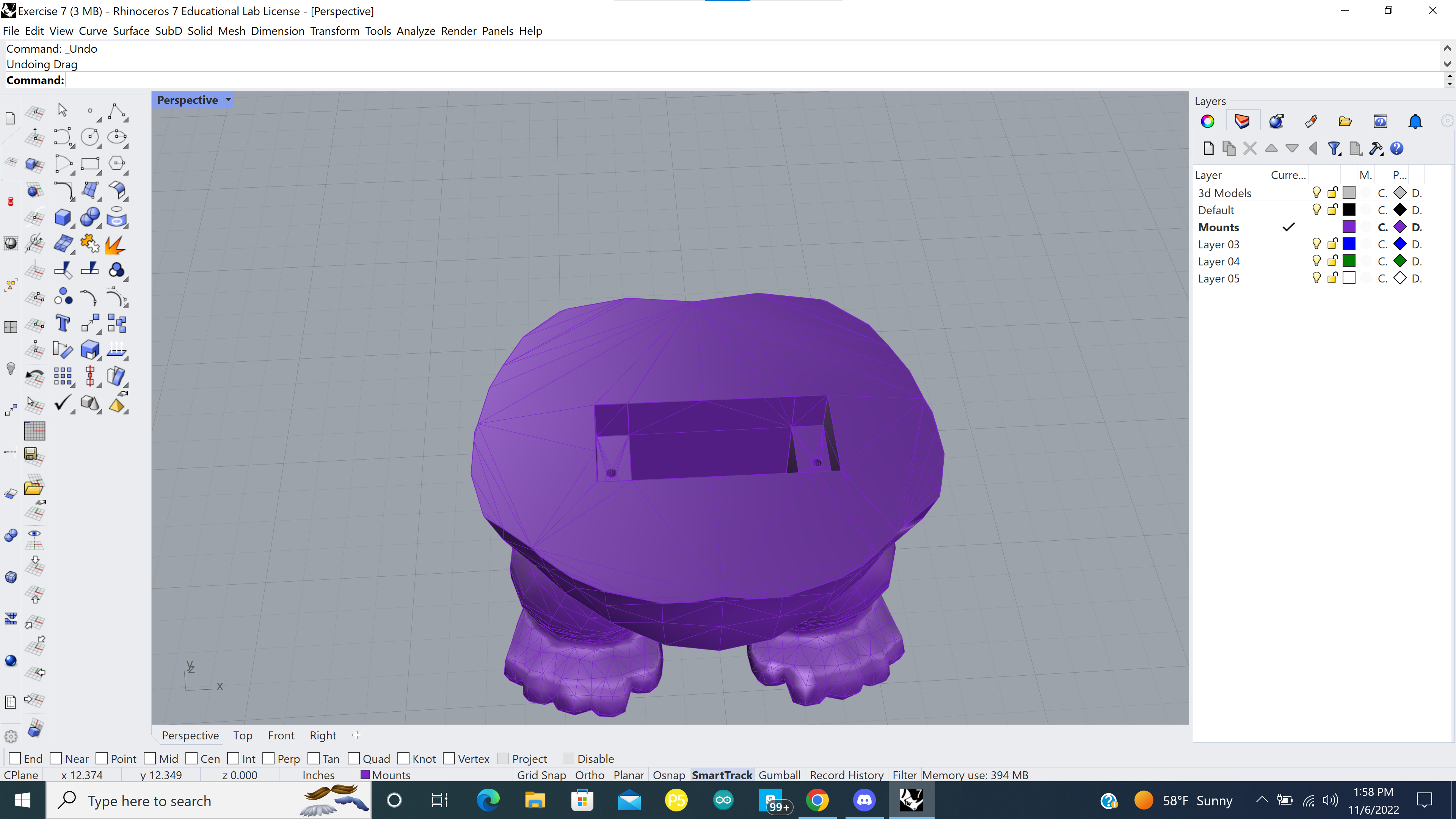Click the Windows search box
Viewport: 1456px width, 819px height.
209,800
